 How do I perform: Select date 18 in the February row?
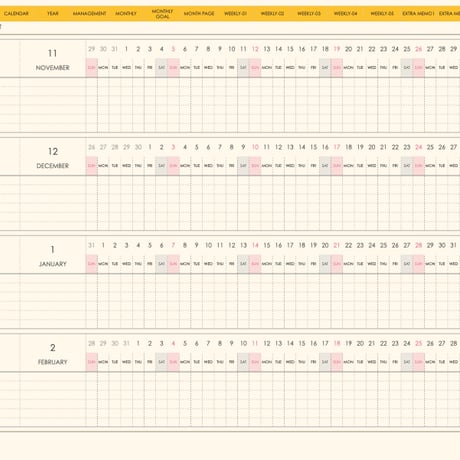(x=337, y=343)
